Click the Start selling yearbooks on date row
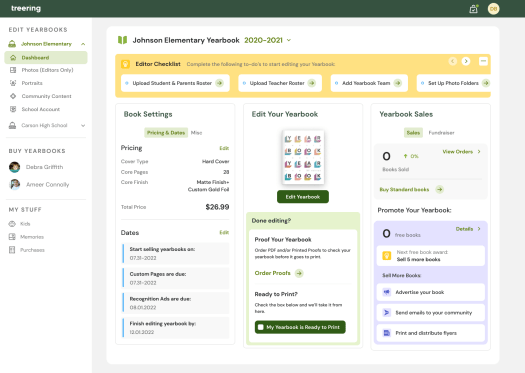525x373 pixels. tap(176, 253)
